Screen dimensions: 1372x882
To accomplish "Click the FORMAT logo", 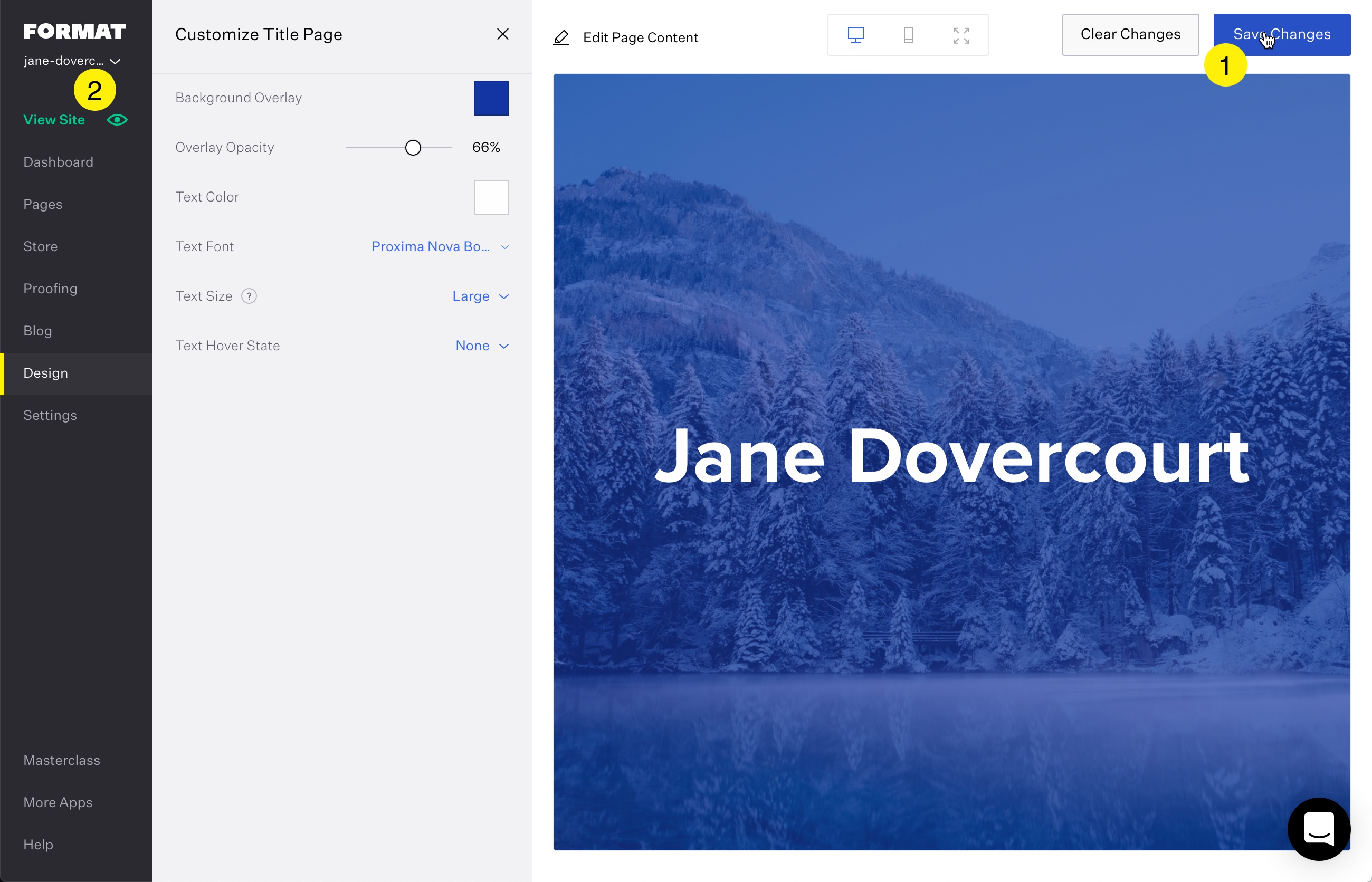I will click(74, 32).
